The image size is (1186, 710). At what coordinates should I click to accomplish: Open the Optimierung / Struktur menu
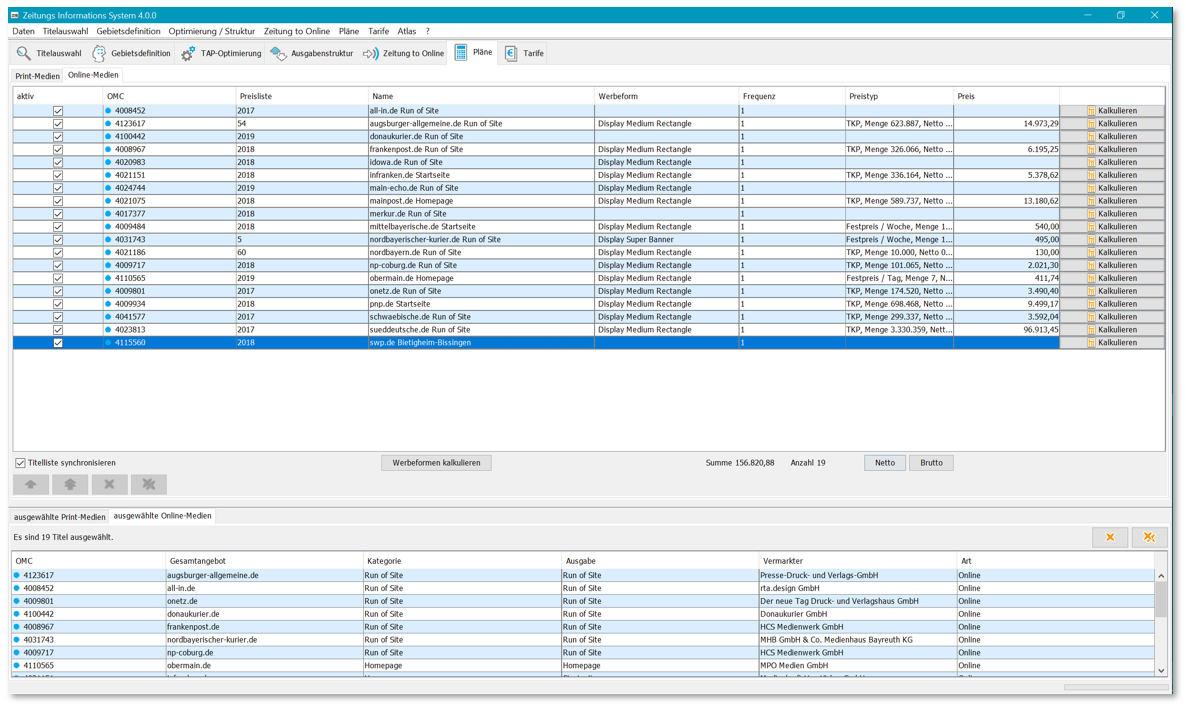click(x=211, y=32)
